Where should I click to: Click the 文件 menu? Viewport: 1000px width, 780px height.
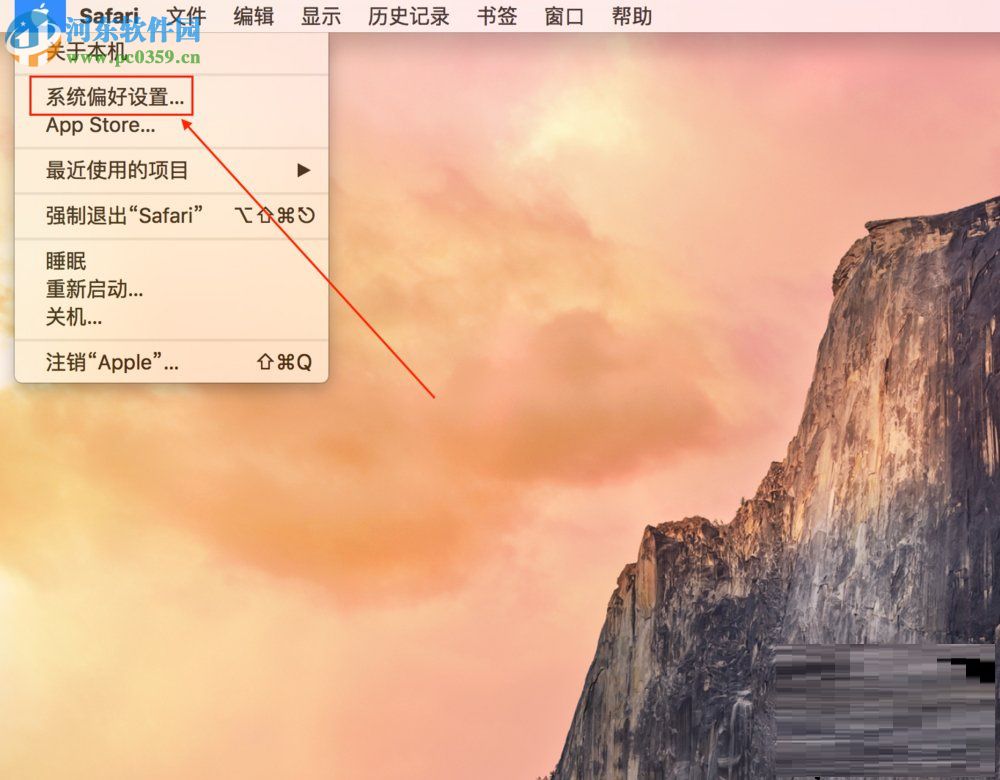tap(187, 15)
